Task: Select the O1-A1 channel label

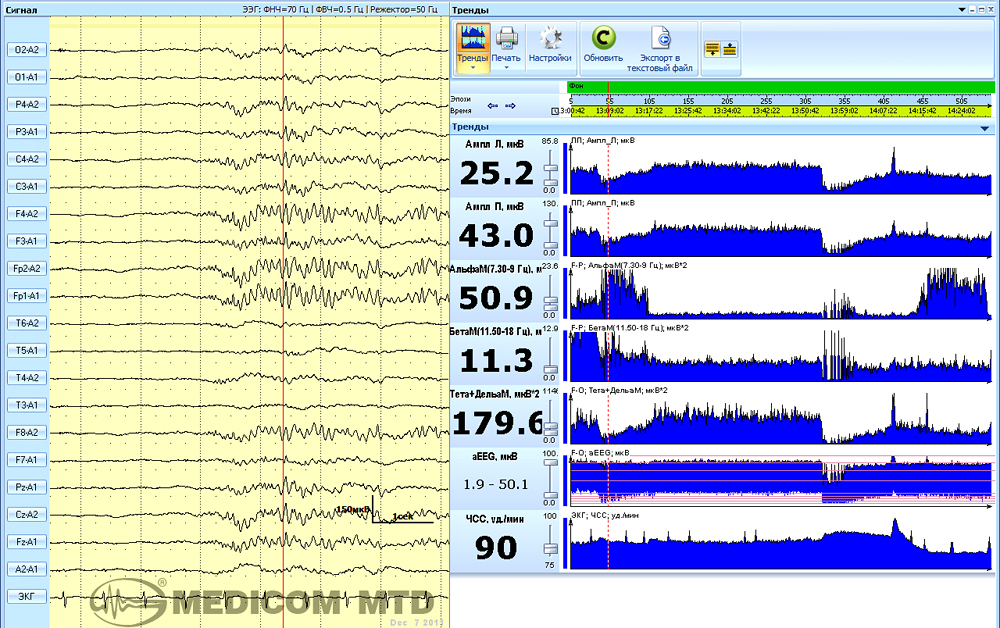Action: pos(27,77)
